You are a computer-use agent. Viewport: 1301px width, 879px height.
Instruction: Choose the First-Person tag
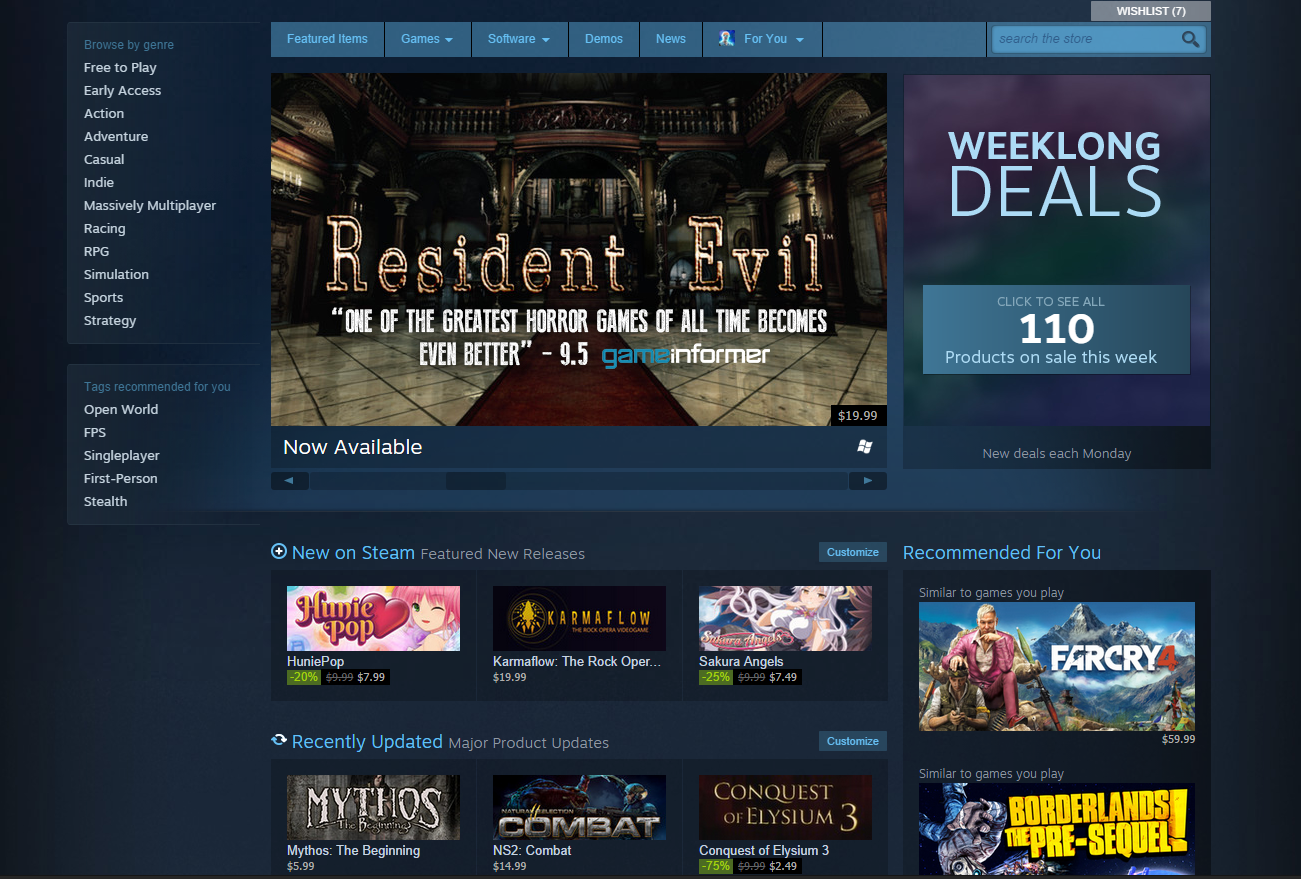point(121,479)
